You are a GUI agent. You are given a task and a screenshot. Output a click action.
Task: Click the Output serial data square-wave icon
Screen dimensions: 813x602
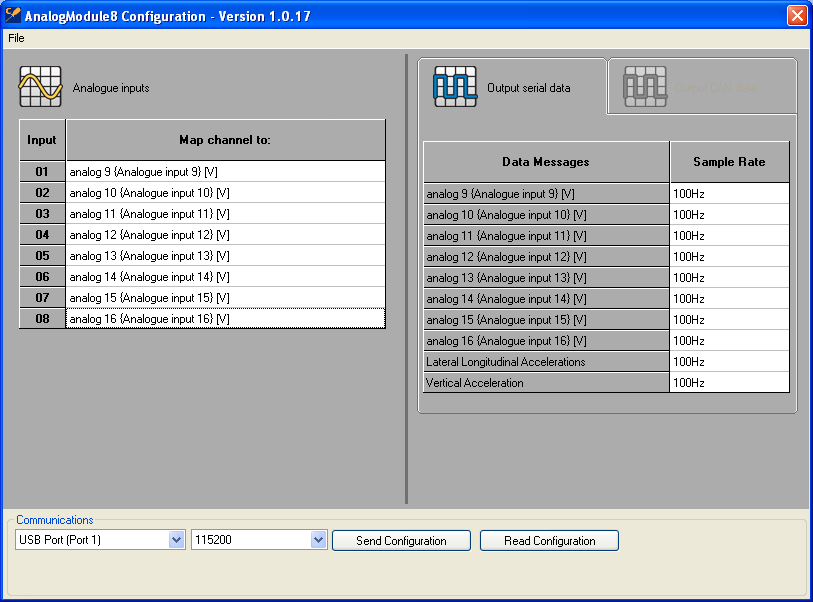455,87
